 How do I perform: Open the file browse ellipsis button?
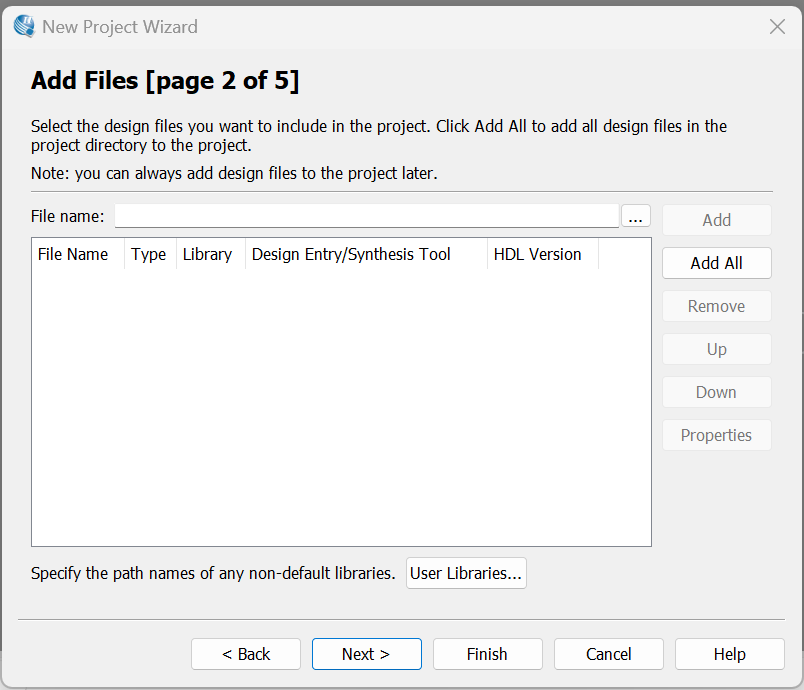pyautogui.click(x=636, y=216)
